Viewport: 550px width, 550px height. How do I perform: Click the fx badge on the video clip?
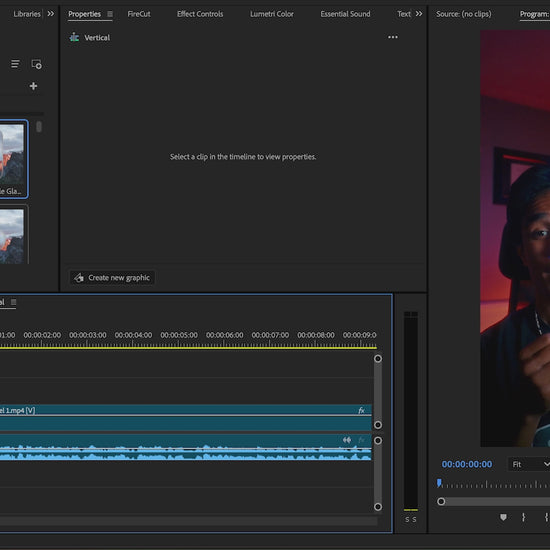pyautogui.click(x=361, y=410)
